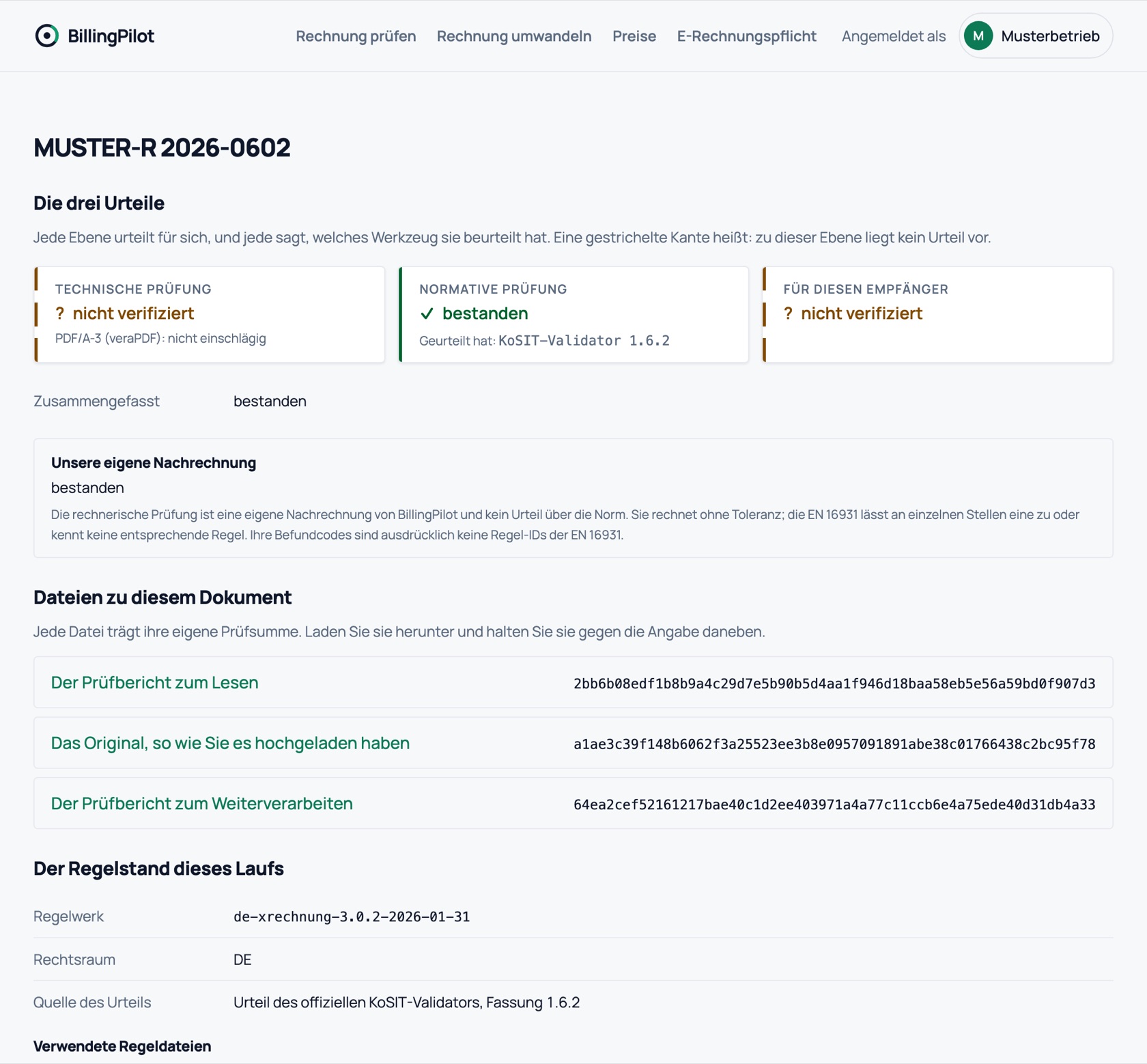
Task: Click KoSIT-Validator 1.6.2 in the normative card
Action: pos(584,340)
